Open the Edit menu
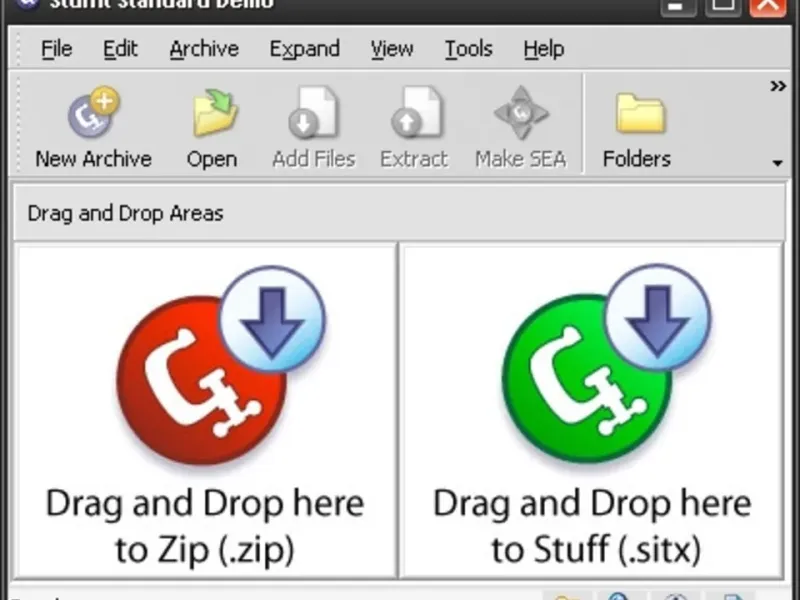 [120, 49]
